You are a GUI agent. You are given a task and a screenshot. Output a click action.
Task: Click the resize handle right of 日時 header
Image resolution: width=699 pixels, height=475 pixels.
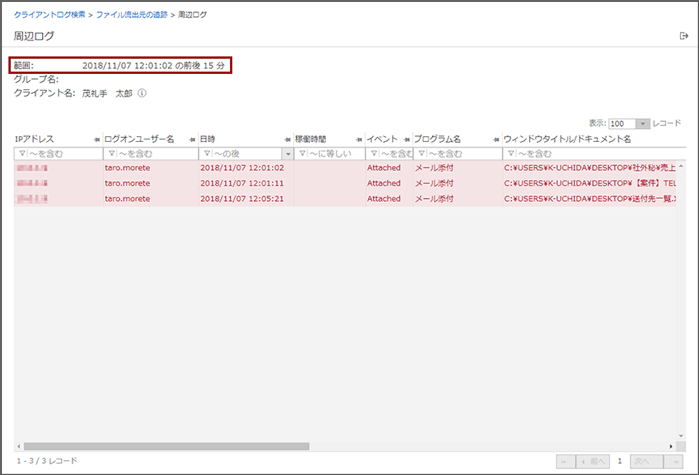point(286,139)
